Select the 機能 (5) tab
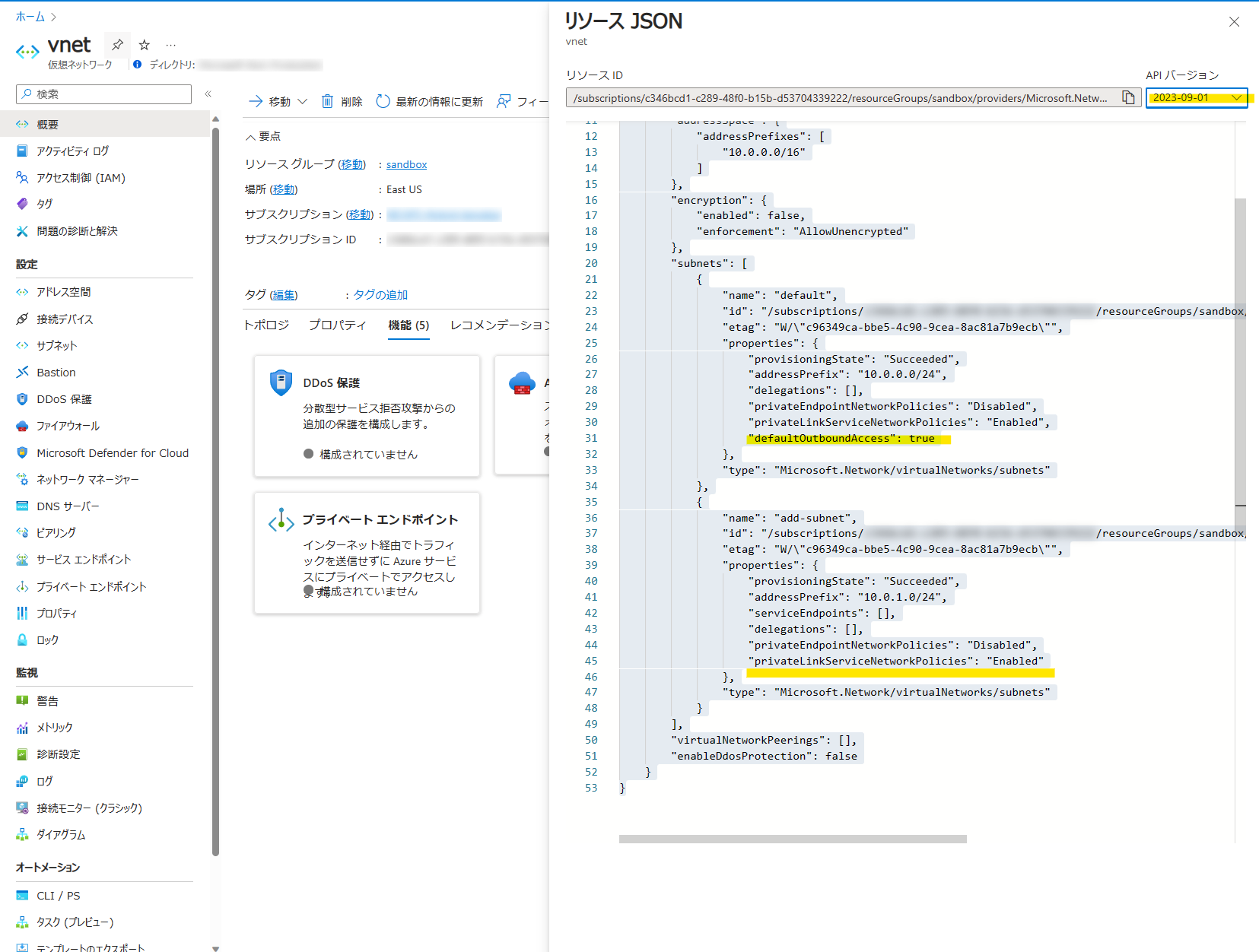 [409, 325]
